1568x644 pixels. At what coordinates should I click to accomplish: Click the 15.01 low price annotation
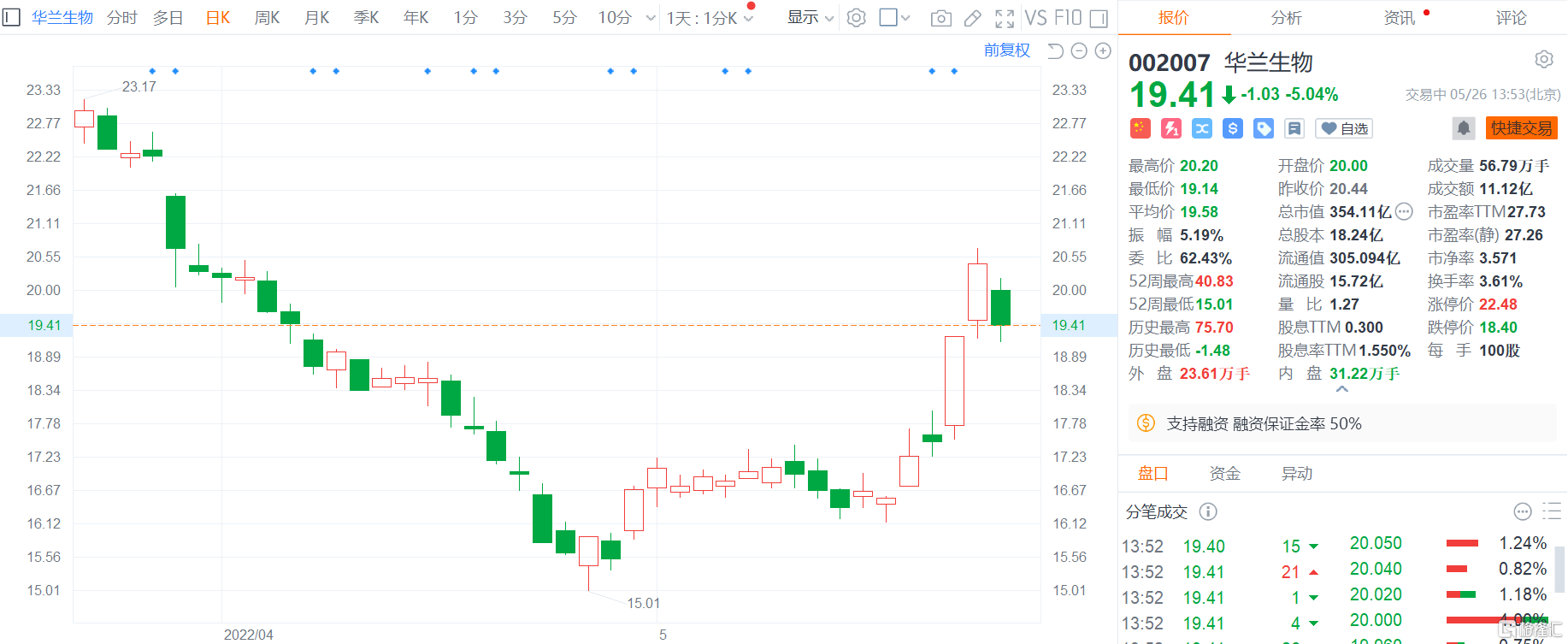(643, 603)
